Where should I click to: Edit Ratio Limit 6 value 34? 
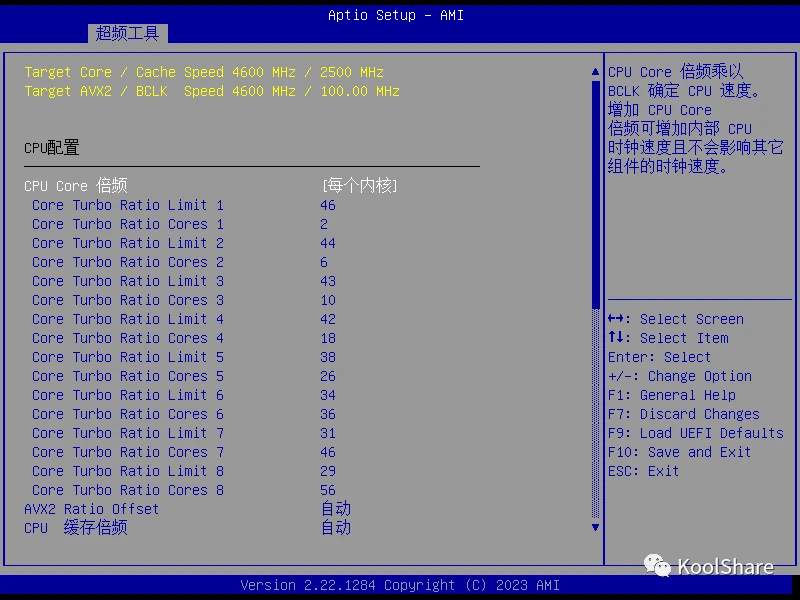[x=328, y=395]
